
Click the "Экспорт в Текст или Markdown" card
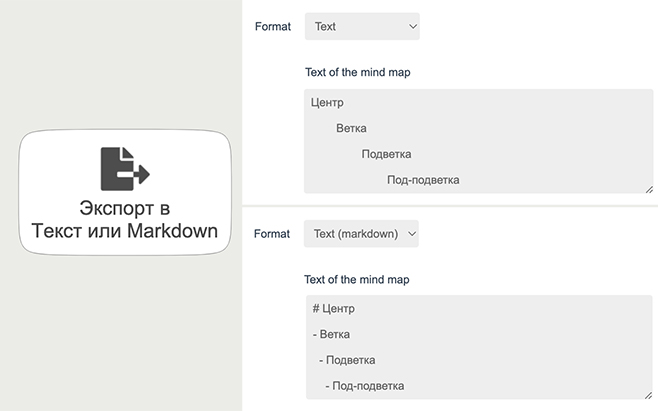coord(125,192)
